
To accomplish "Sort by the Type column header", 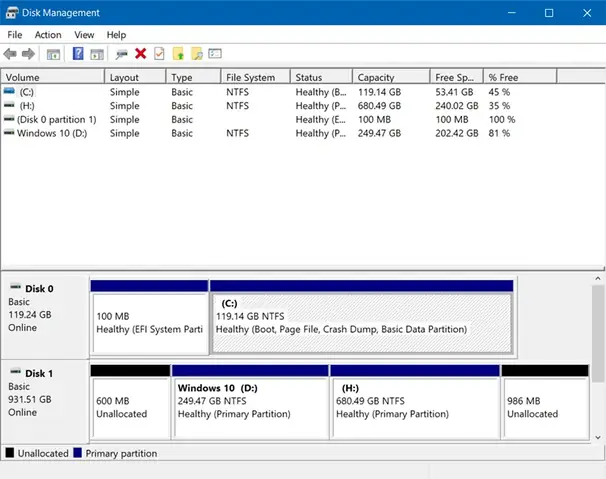I will point(194,77).
